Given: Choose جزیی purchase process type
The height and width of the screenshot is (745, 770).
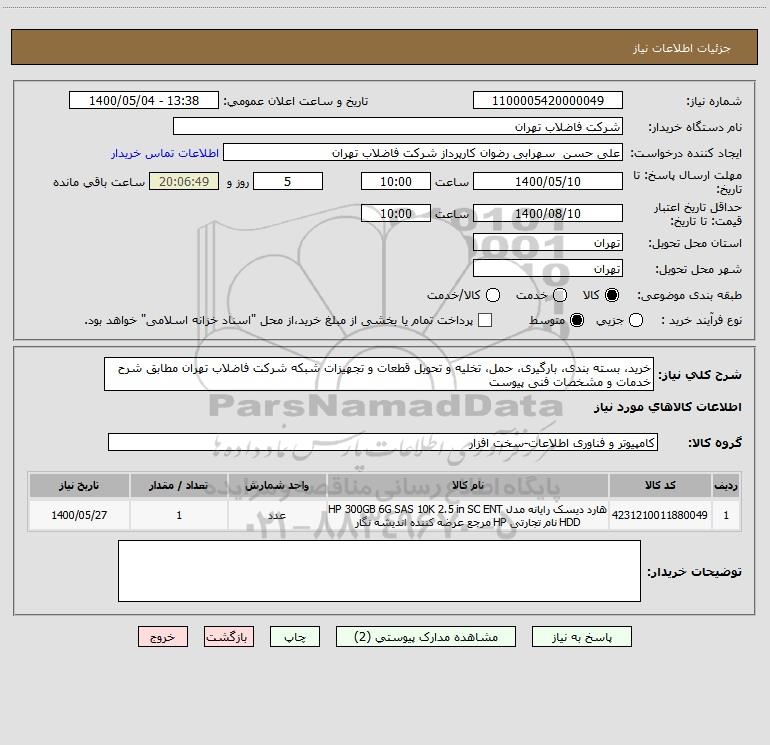Looking at the screenshot, I should (x=636, y=320).
